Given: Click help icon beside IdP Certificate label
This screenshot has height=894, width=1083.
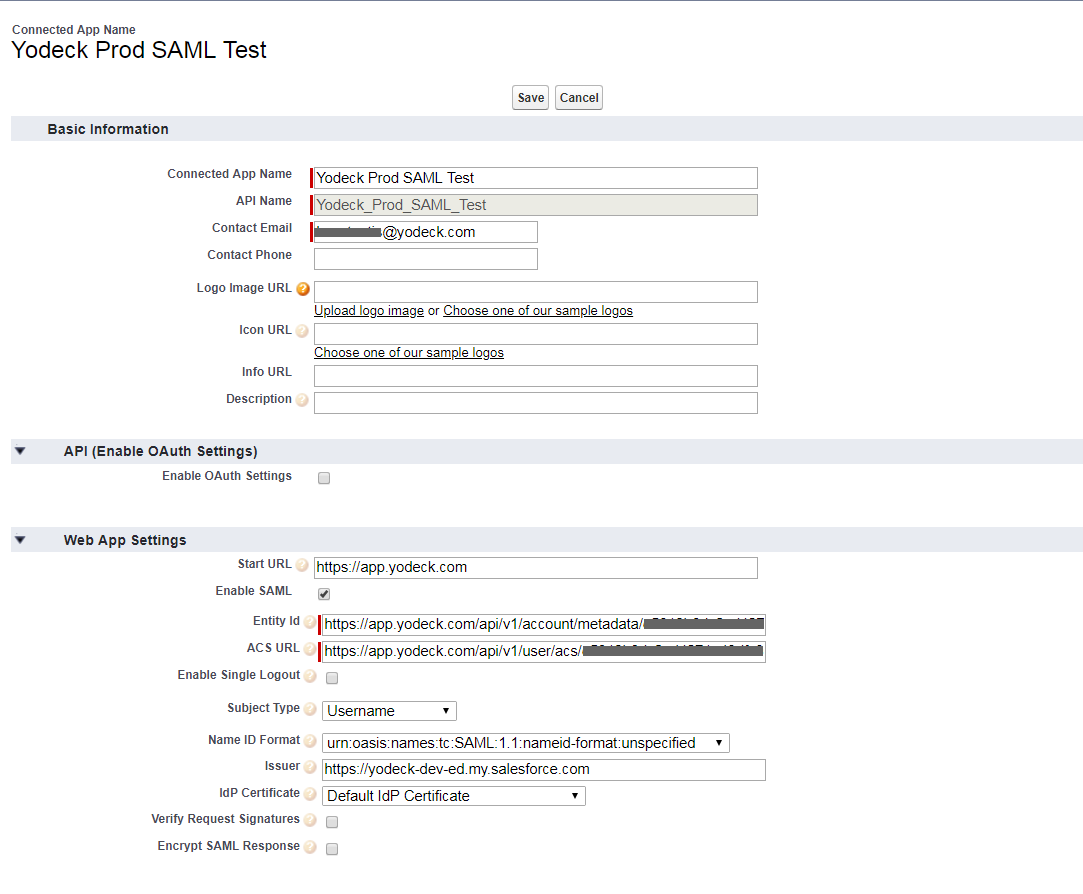Looking at the screenshot, I should [x=310, y=794].
